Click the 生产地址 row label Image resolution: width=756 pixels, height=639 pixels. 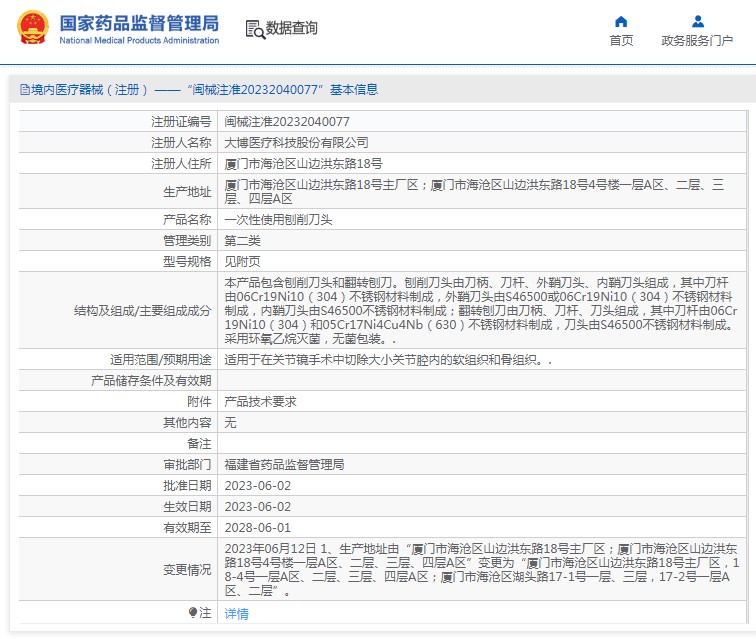pyautogui.click(x=187, y=191)
